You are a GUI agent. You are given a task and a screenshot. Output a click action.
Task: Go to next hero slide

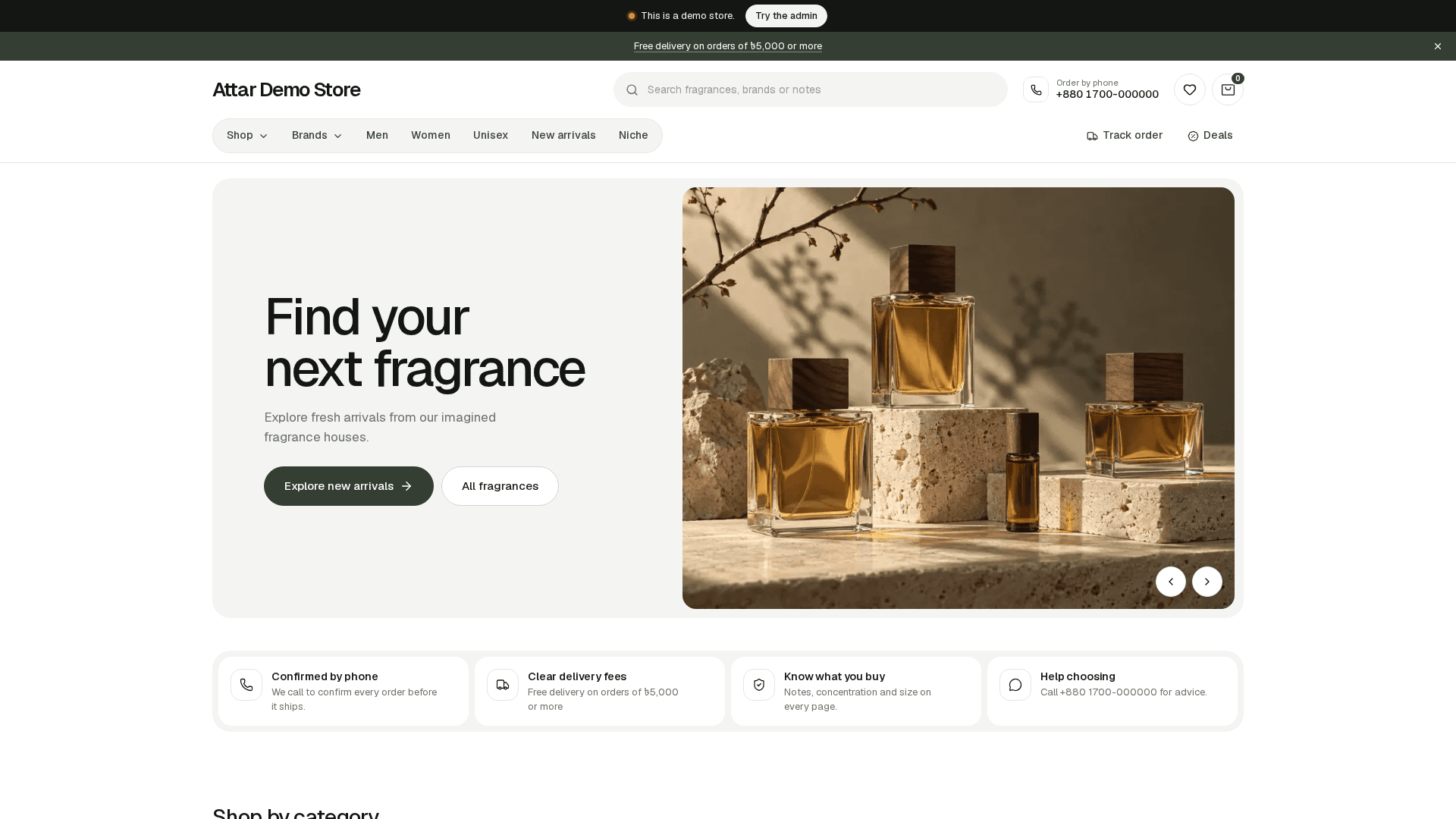pos(1207,582)
